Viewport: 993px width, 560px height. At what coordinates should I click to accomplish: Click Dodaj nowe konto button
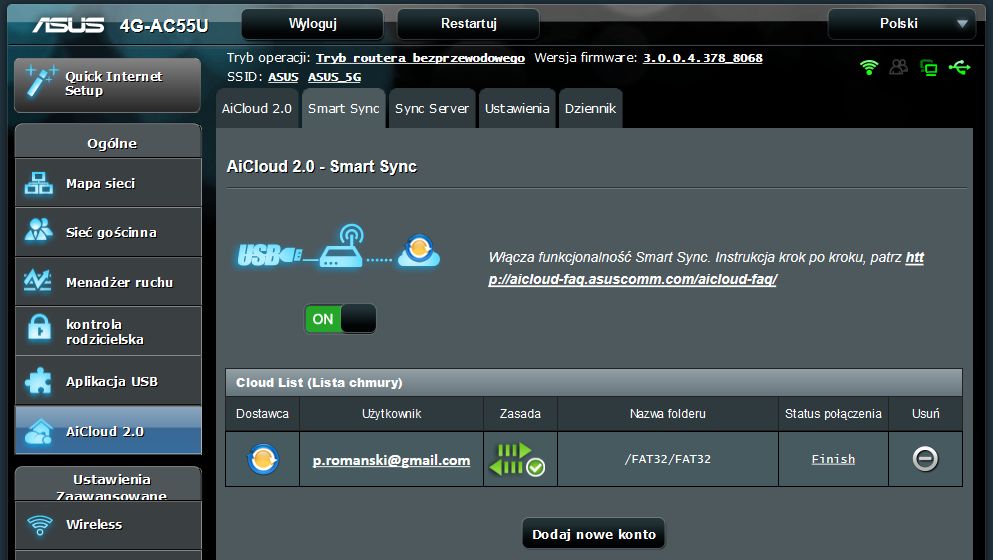(x=593, y=534)
